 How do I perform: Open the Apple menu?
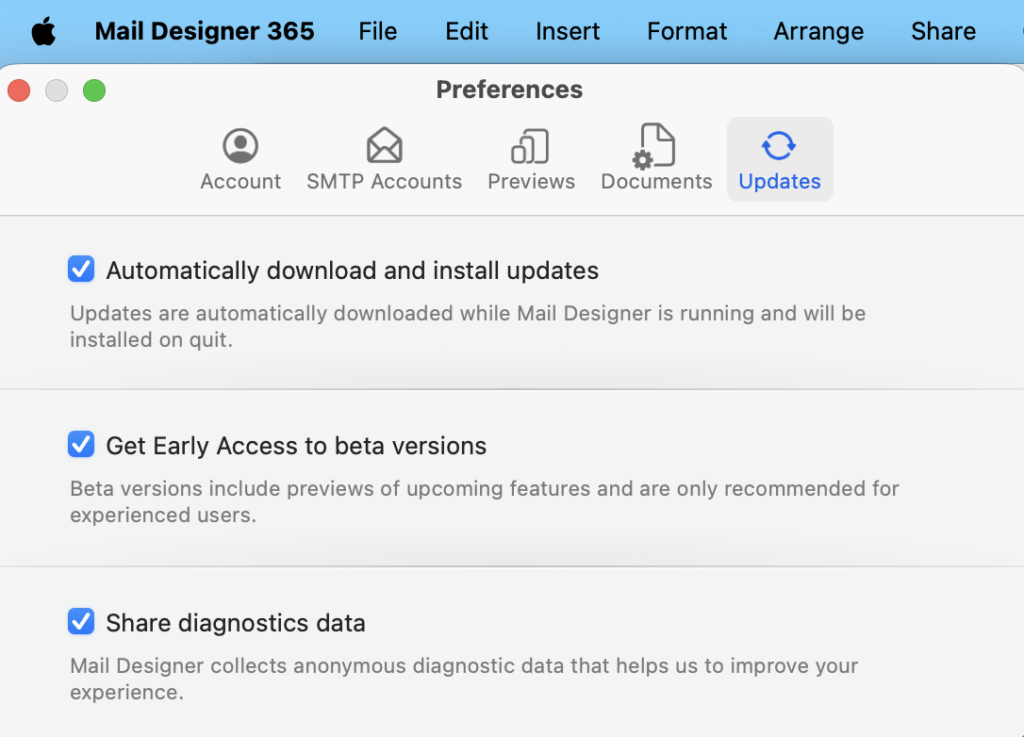43,31
